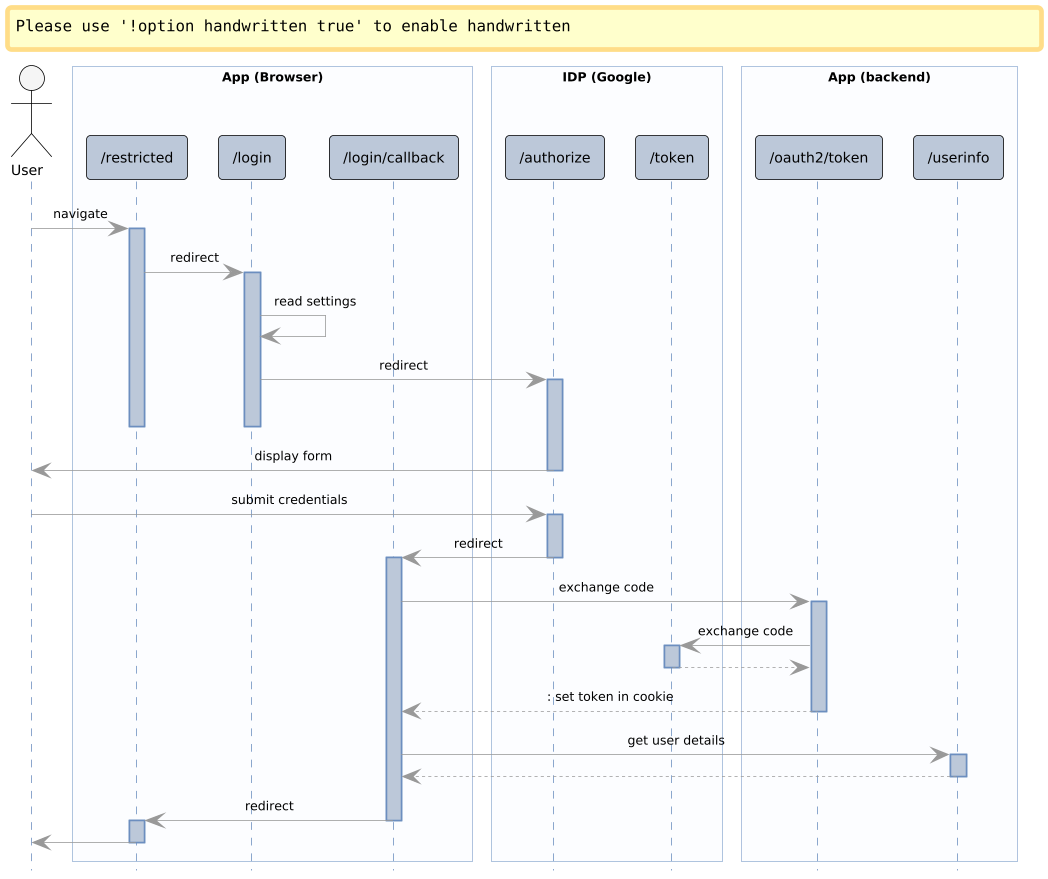1048x879 pixels.
Task: Select the /restricted participant box
Action: point(136,158)
